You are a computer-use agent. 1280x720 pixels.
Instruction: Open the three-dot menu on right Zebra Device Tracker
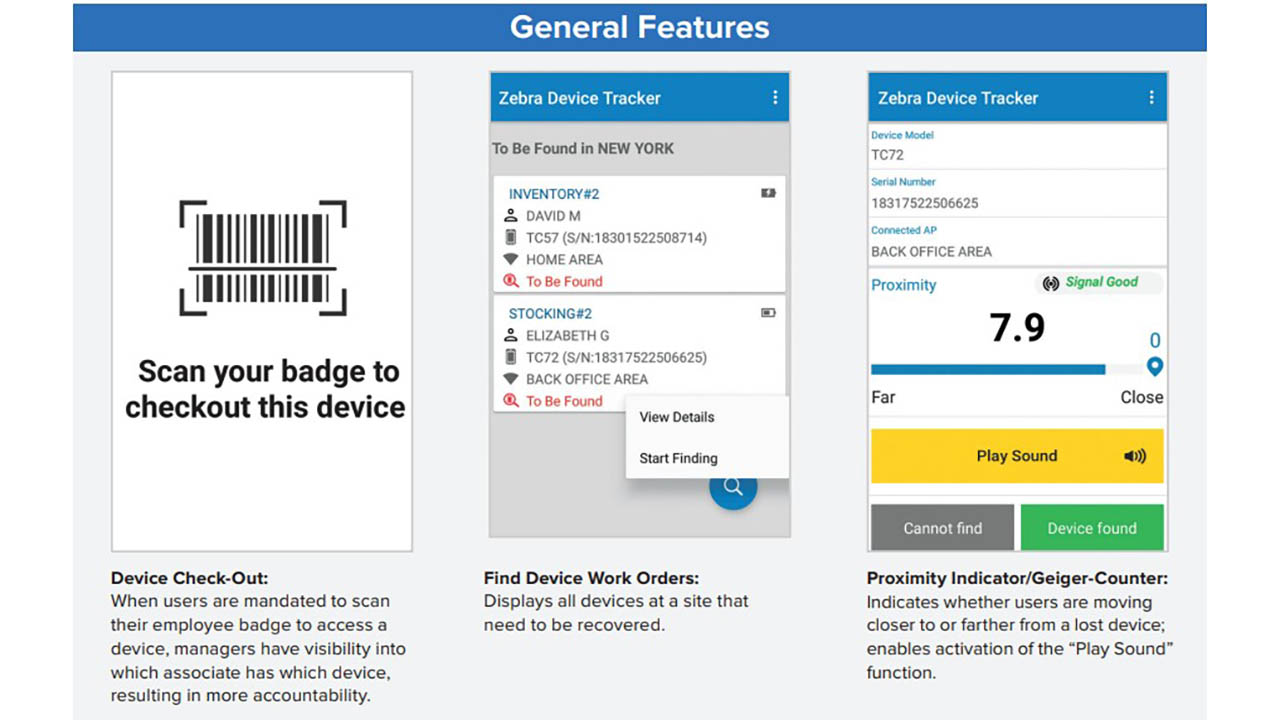coord(1153,97)
